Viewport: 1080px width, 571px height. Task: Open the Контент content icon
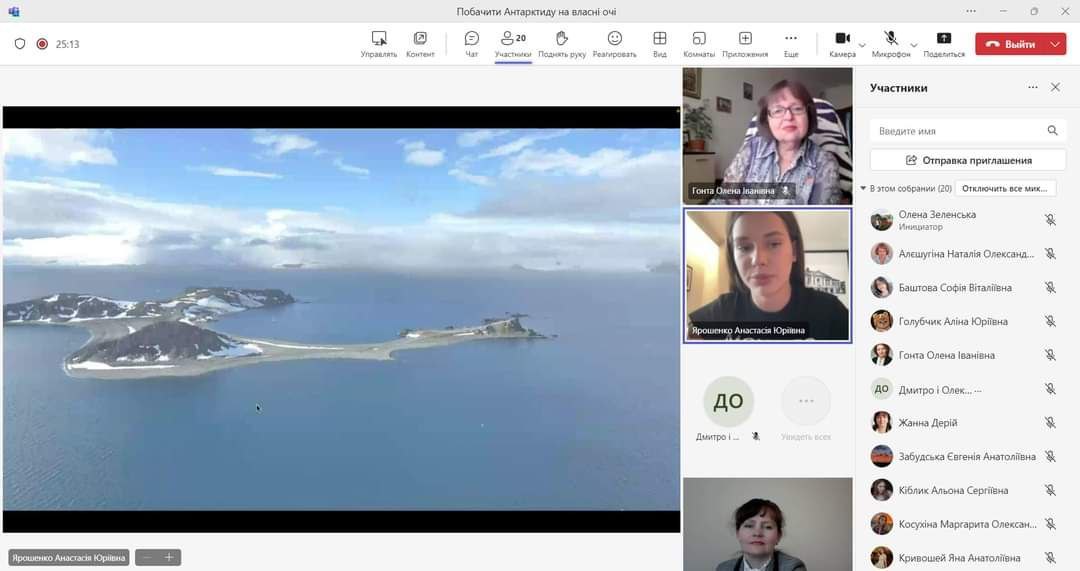(x=420, y=39)
